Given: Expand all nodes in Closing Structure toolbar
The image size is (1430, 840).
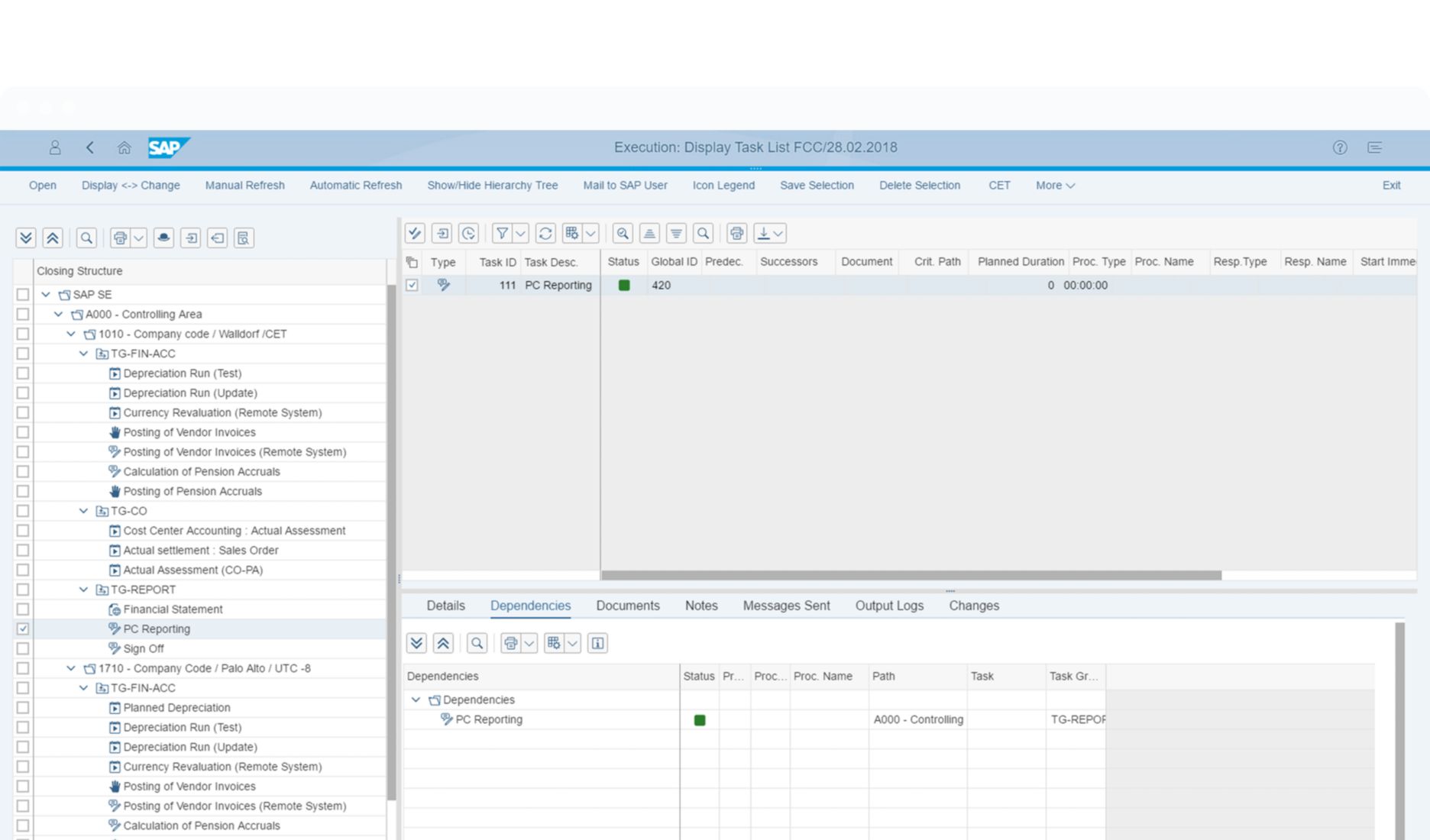Looking at the screenshot, I should 26,238.
